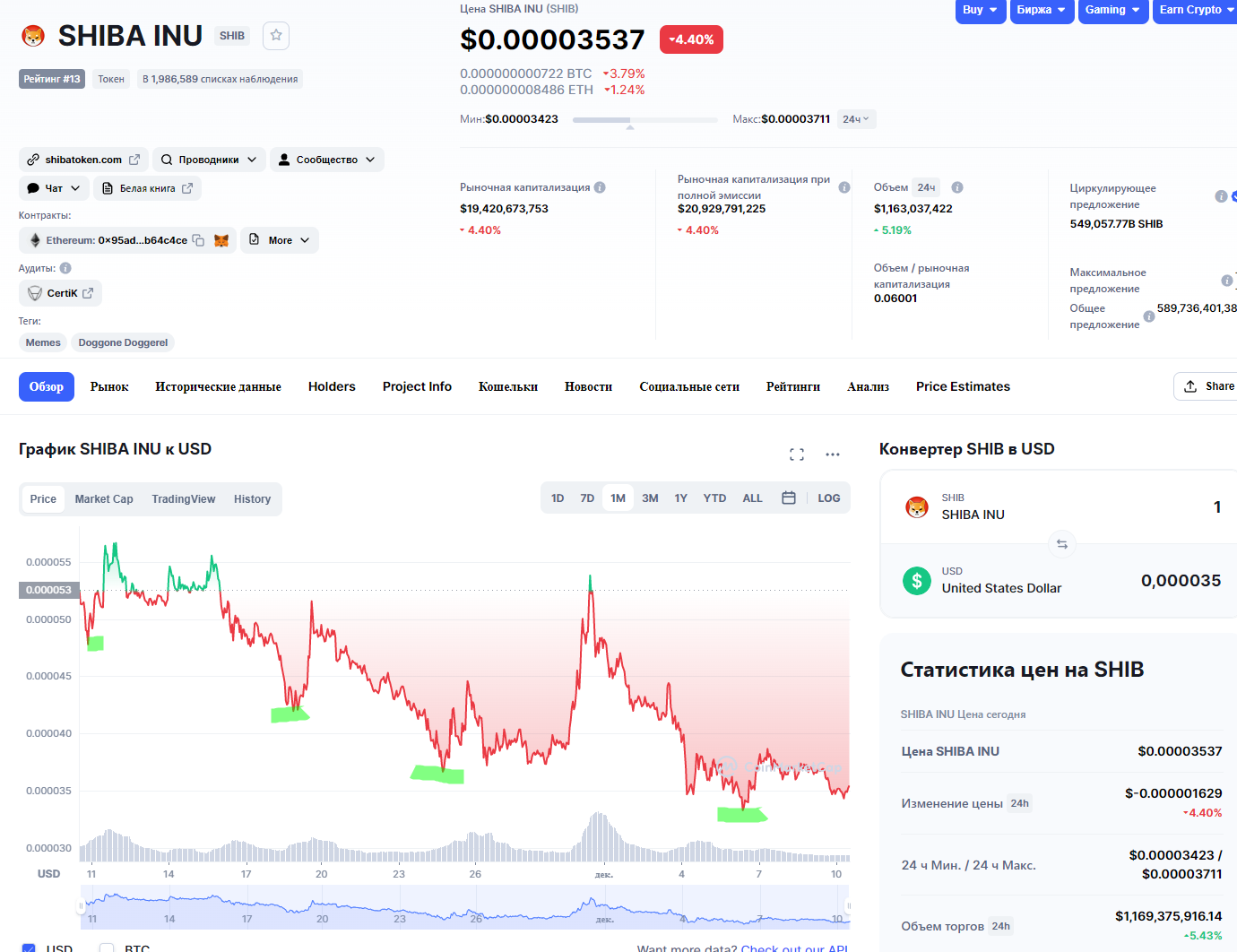
Task: Open the Holders tab
Action: pyautogui.click(x=332, y=386)
